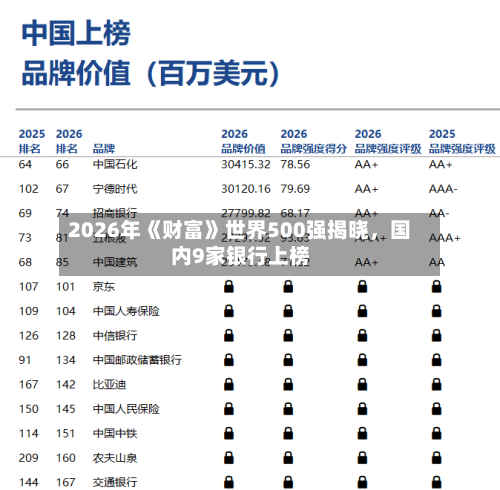Click the 2026 品牌强度评级 lock for 中国中铁
Viewport: 500px width, 490px height.
point(362,433)
